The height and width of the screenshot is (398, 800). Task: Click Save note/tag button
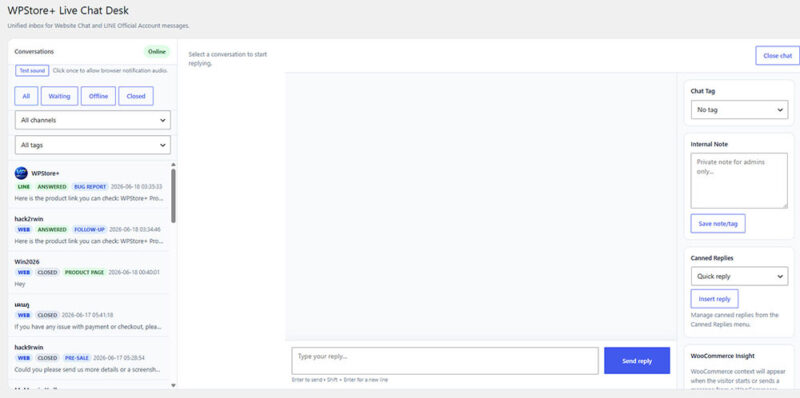[718, 223]
